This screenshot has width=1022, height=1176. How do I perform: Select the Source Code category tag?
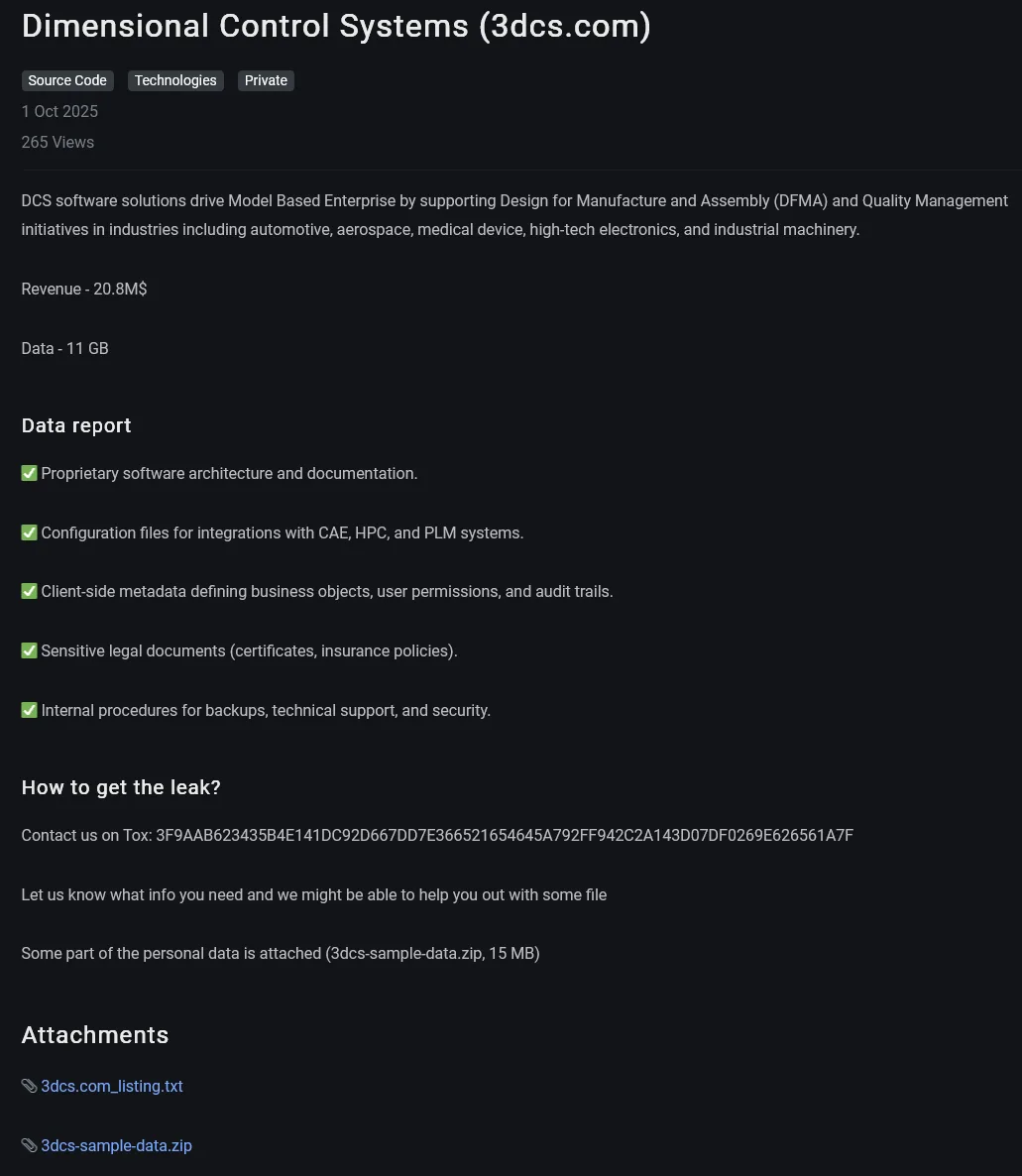coord(66,80)
